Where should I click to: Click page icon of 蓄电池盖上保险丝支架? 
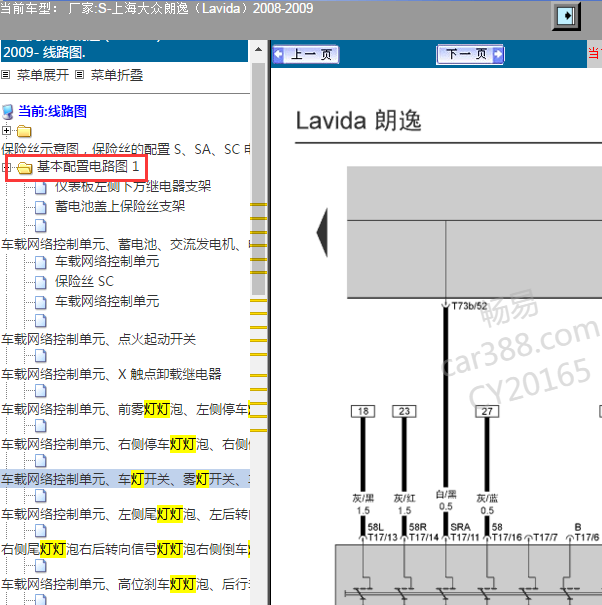point(41,207)
